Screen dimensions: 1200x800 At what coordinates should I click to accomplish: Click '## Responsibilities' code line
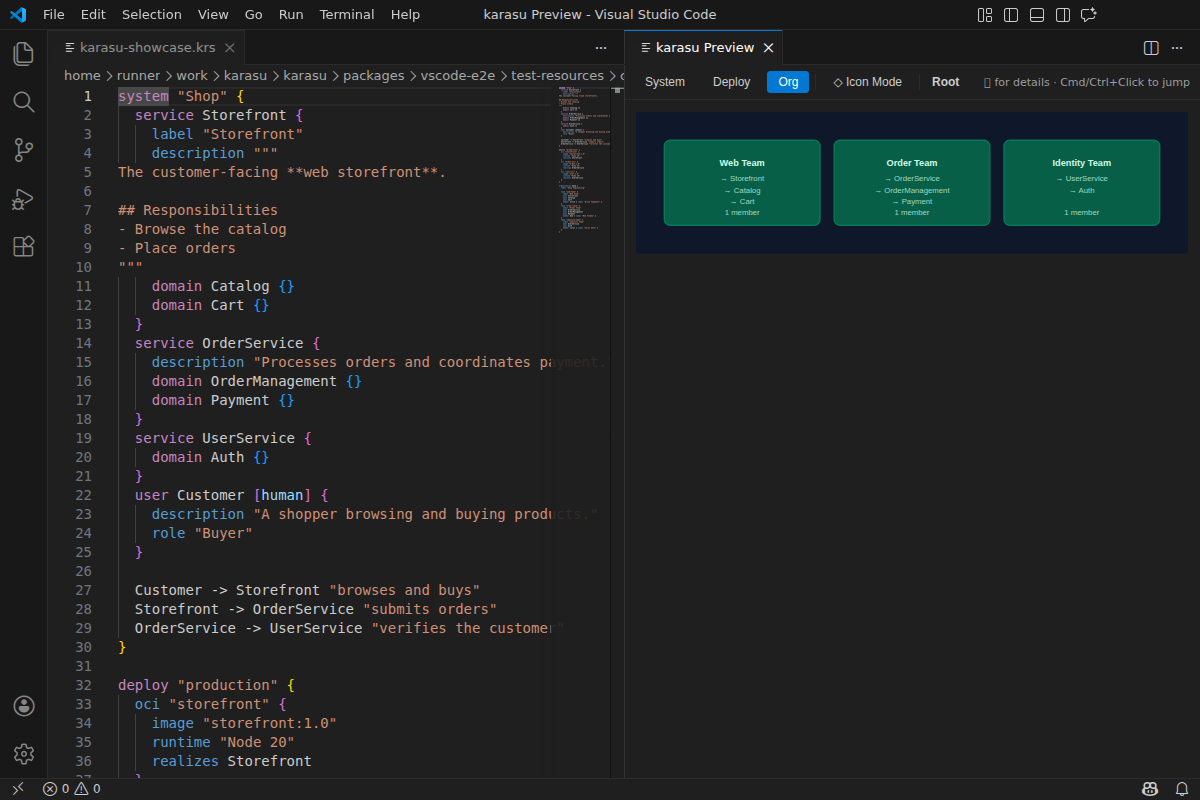(198, 210)
